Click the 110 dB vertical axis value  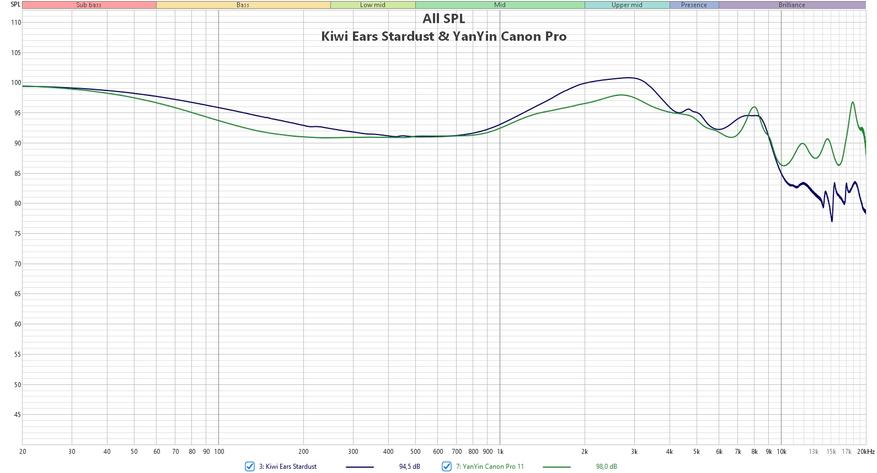(16, 23)
